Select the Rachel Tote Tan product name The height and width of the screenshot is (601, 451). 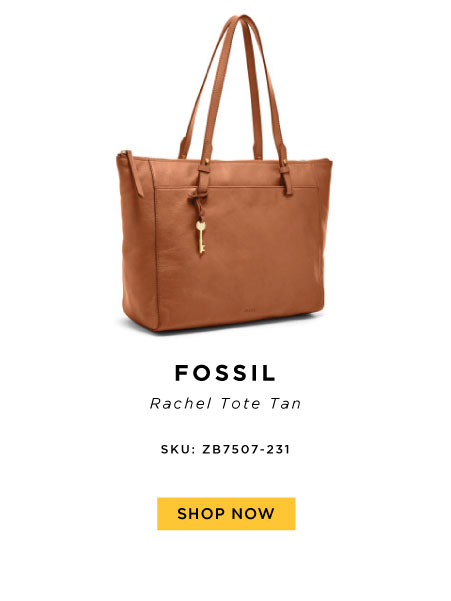pos(225,403)
